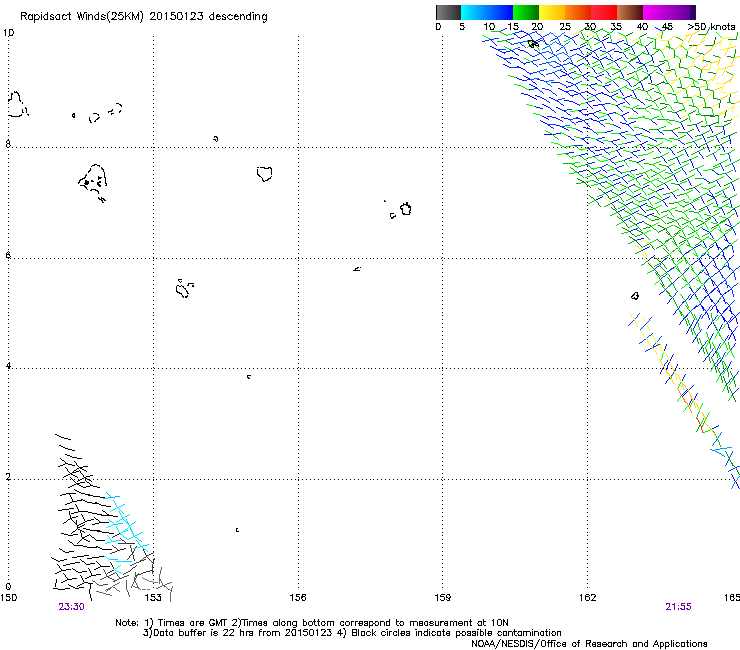The width and height of the screenshot is (740, 650).
Task: Click the latitude axis label '8'
Action: 8,144
